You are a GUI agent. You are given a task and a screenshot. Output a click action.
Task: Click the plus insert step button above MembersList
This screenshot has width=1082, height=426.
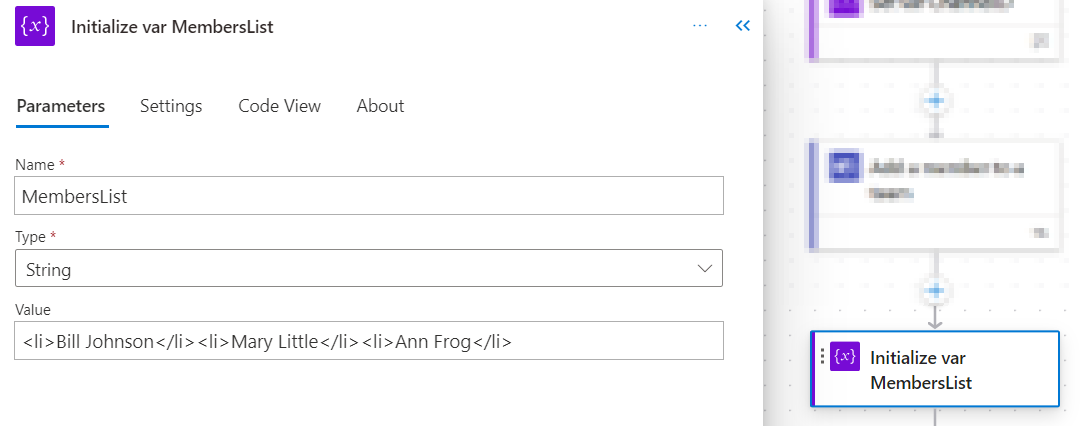pos(935,291)
